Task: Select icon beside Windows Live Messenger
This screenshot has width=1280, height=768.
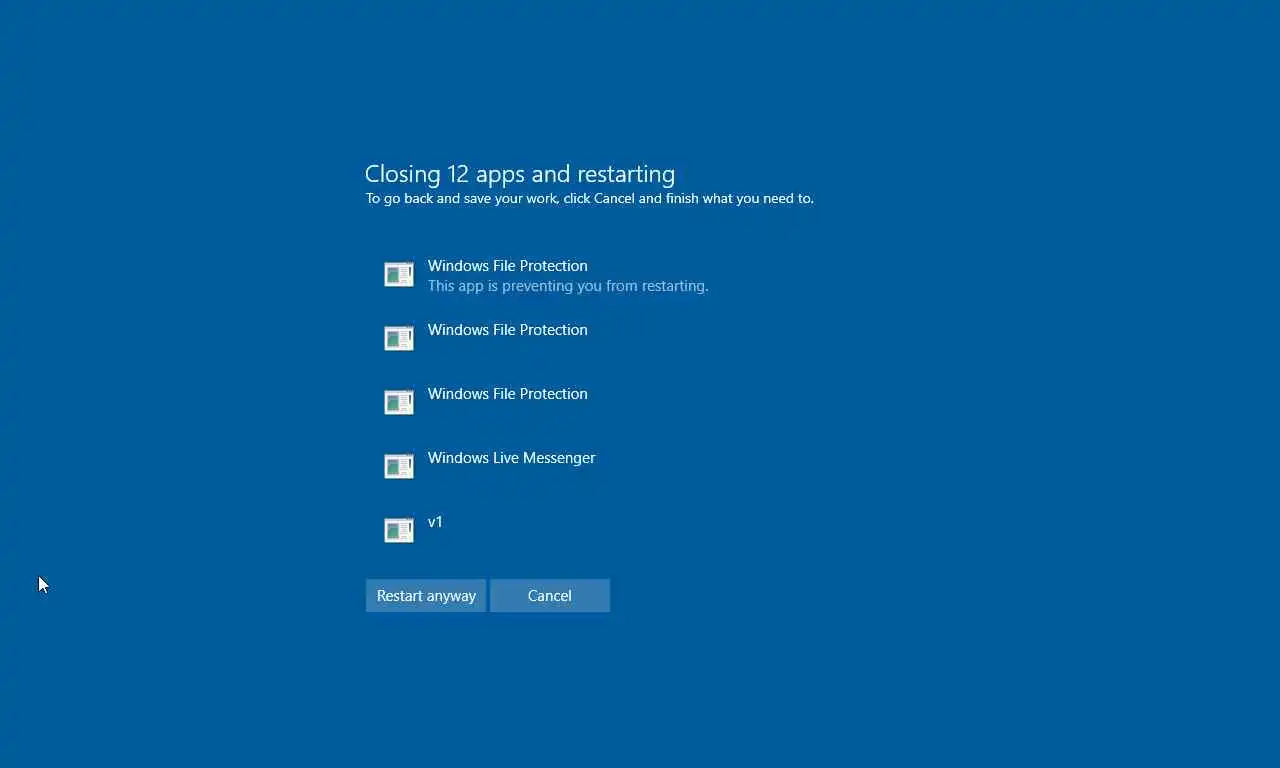Action: click(x=399, y=467)
